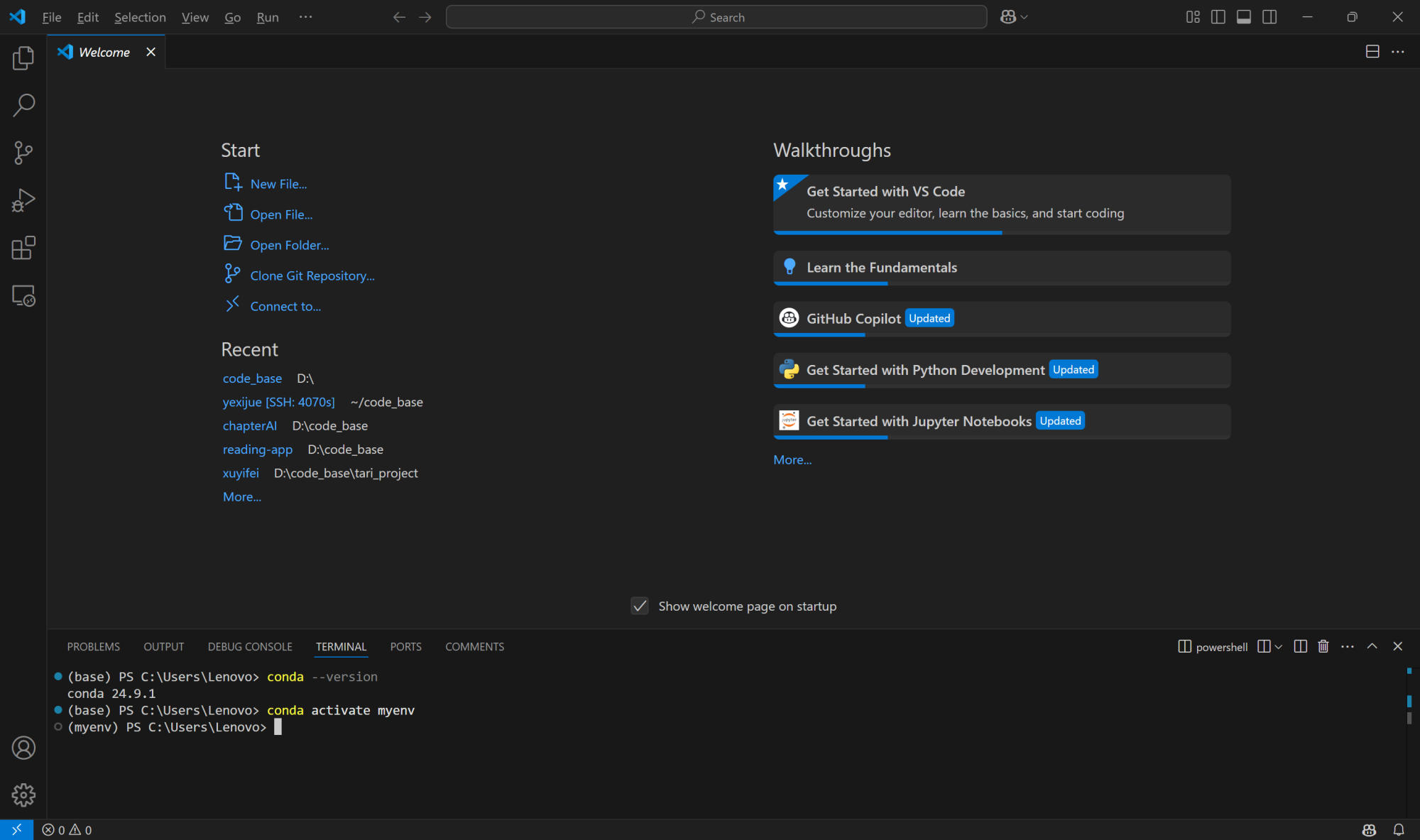The width and height of the screenshot is (1420, 840).
Task: Switch to the OUTPUT tab
Action: tap(164, 646)
